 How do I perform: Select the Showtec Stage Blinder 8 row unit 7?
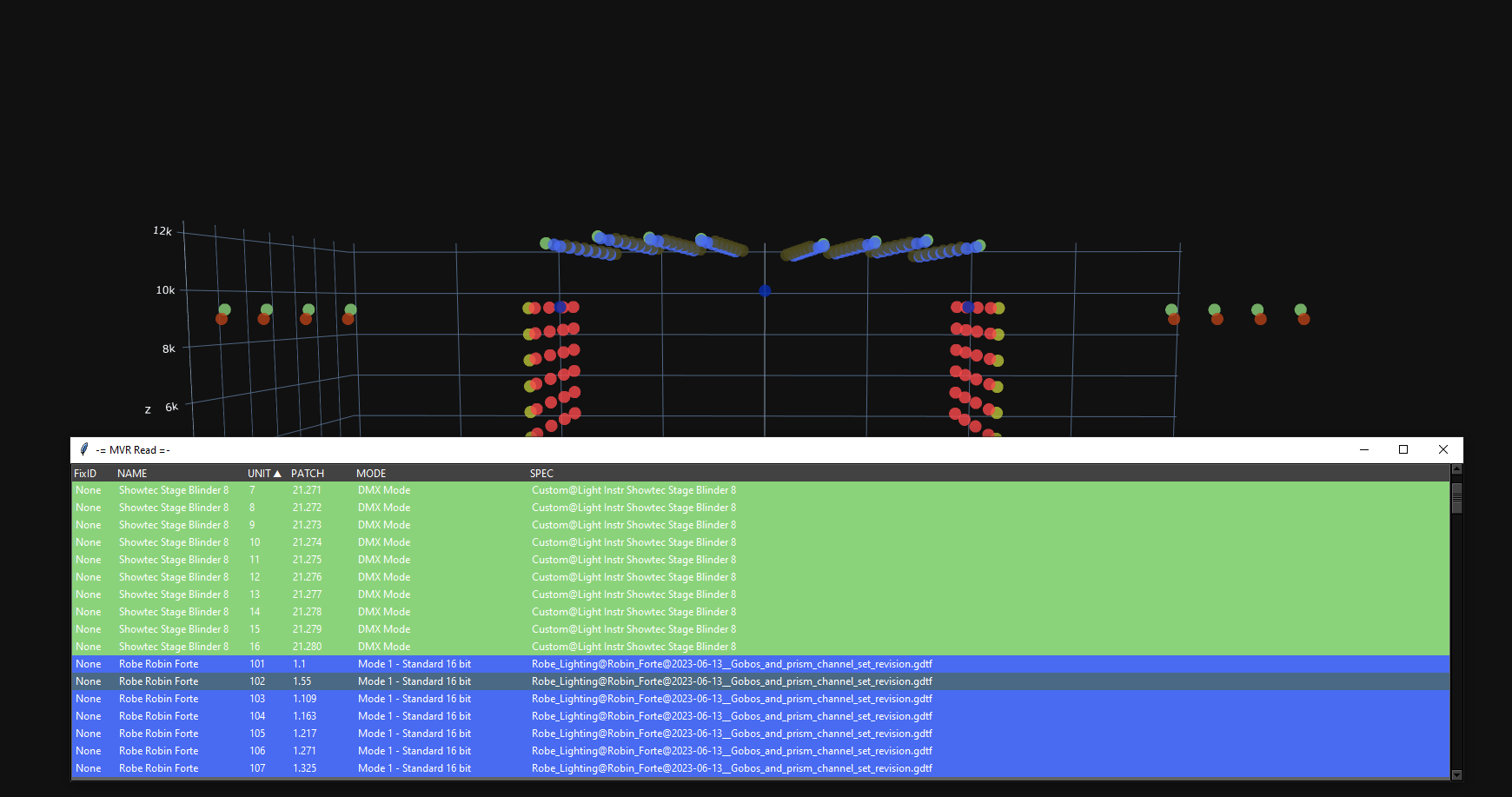click(174, 490)
